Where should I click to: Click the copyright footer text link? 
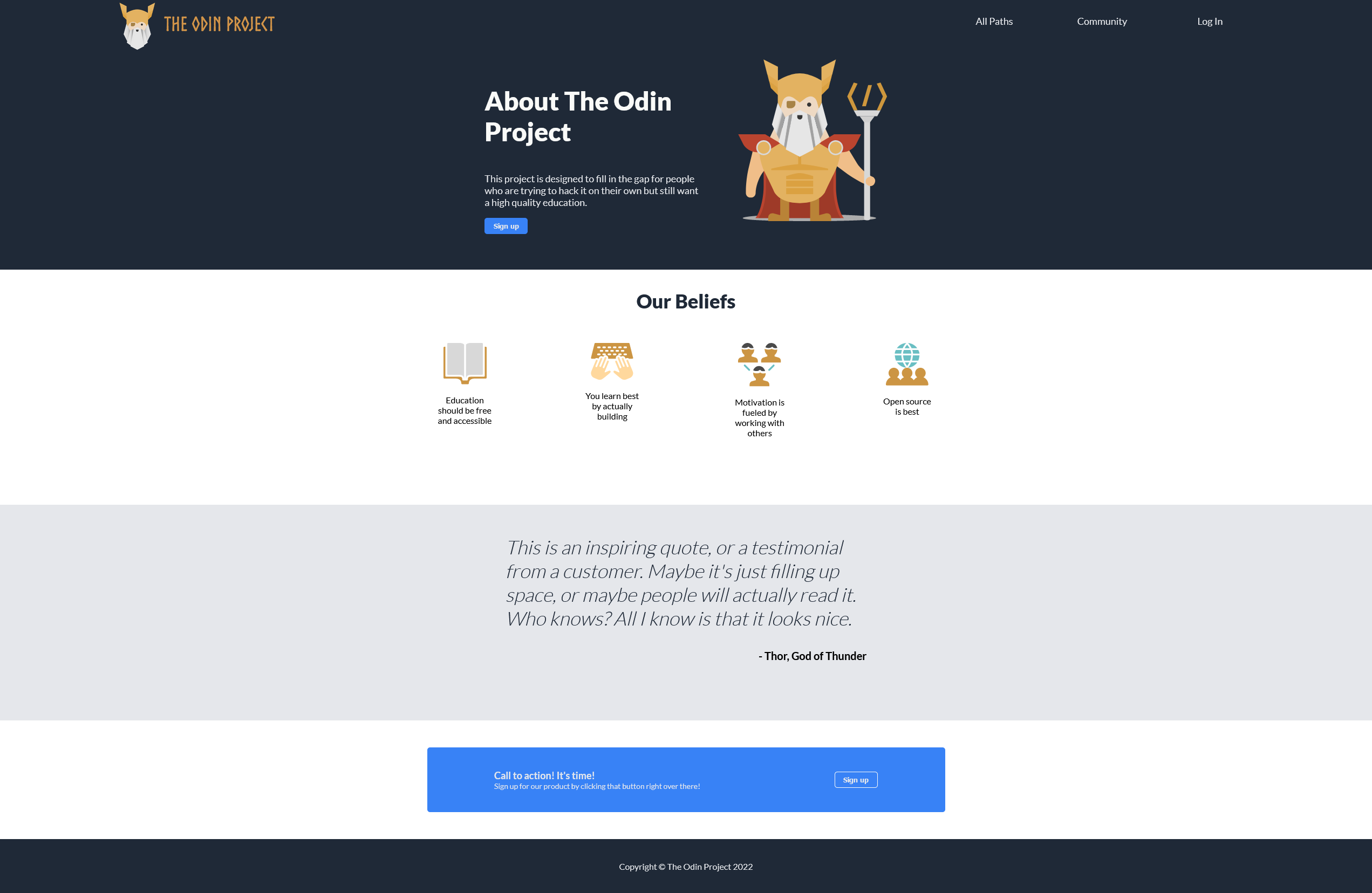tap(686, 867)
